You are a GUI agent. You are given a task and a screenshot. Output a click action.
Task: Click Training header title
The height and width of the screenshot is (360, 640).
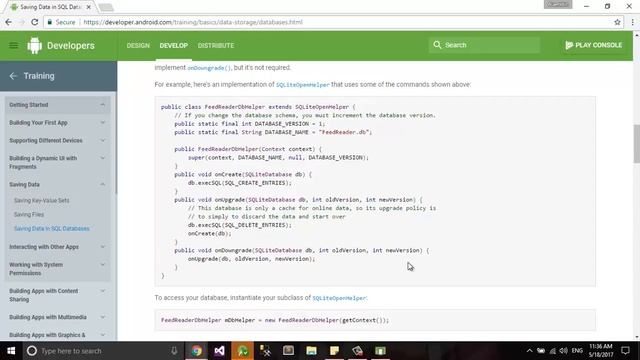coord(39,76)
